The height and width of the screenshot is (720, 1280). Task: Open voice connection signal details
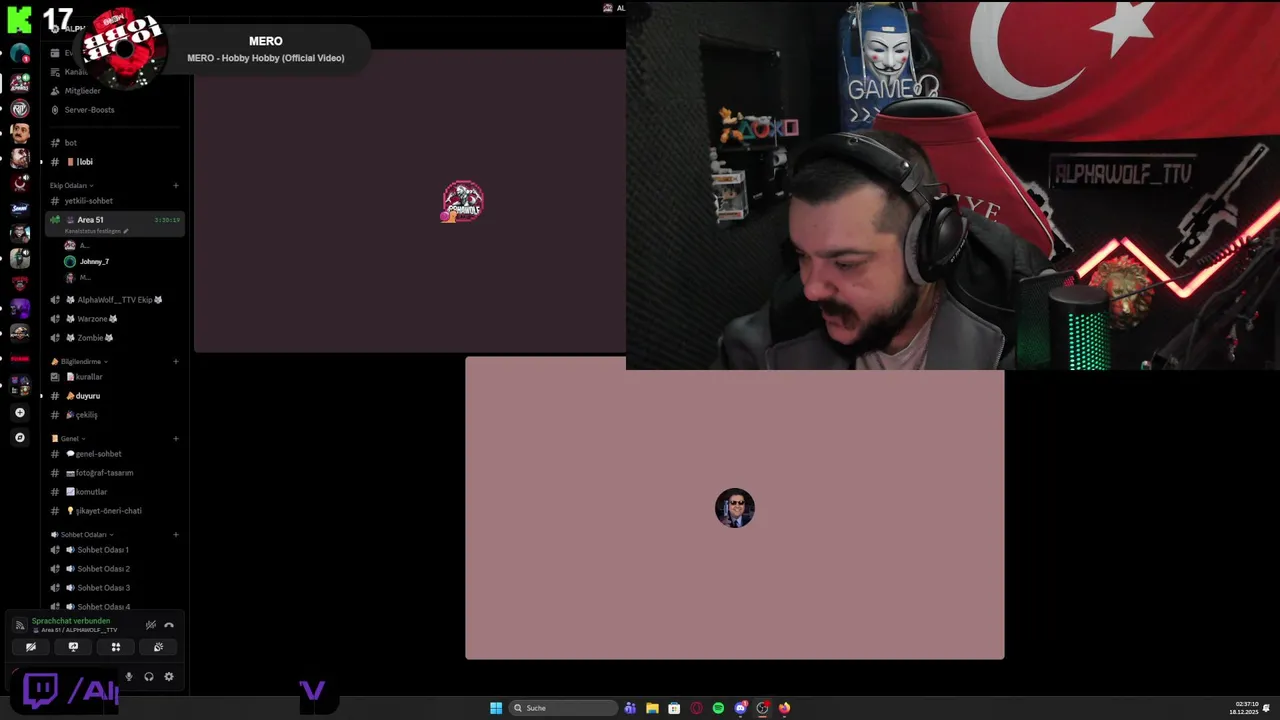coord(19,625)
